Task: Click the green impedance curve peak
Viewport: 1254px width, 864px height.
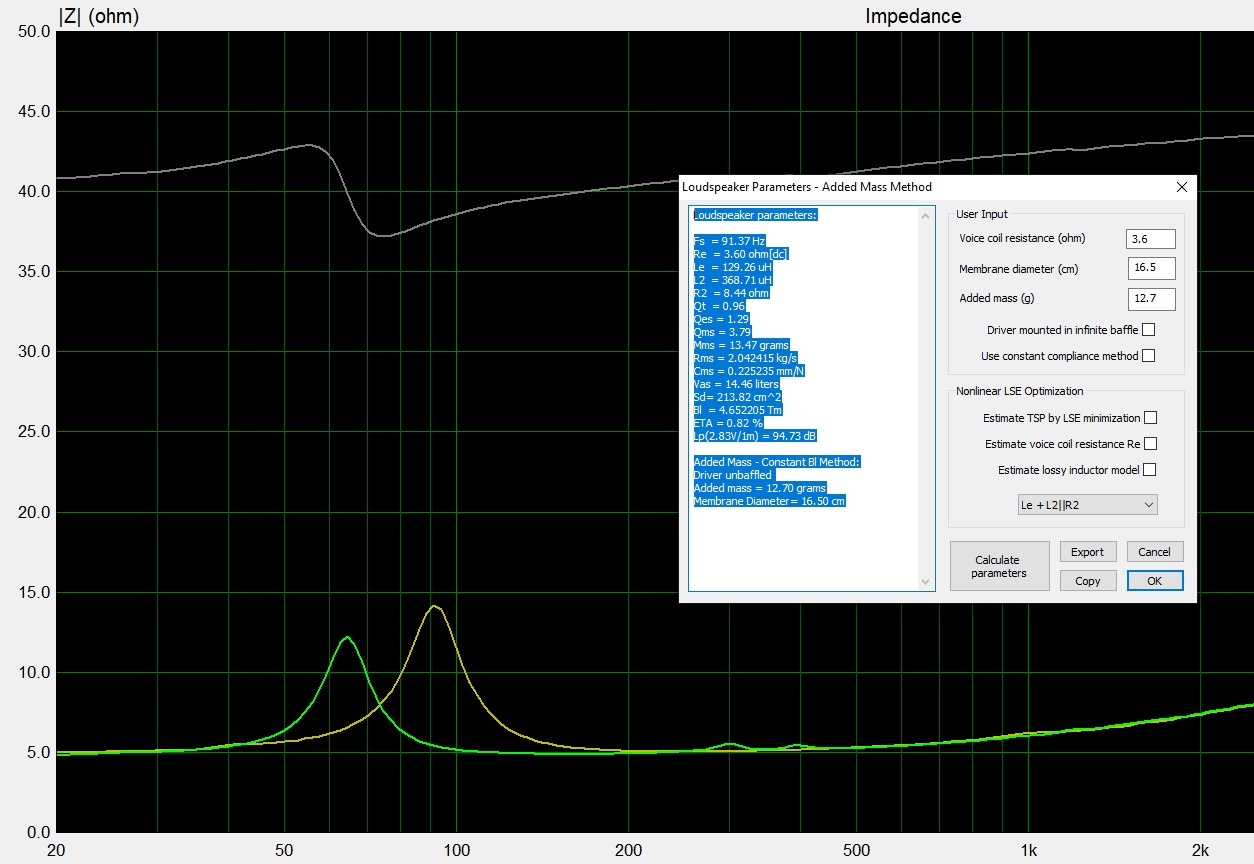Action: [346, 637]
